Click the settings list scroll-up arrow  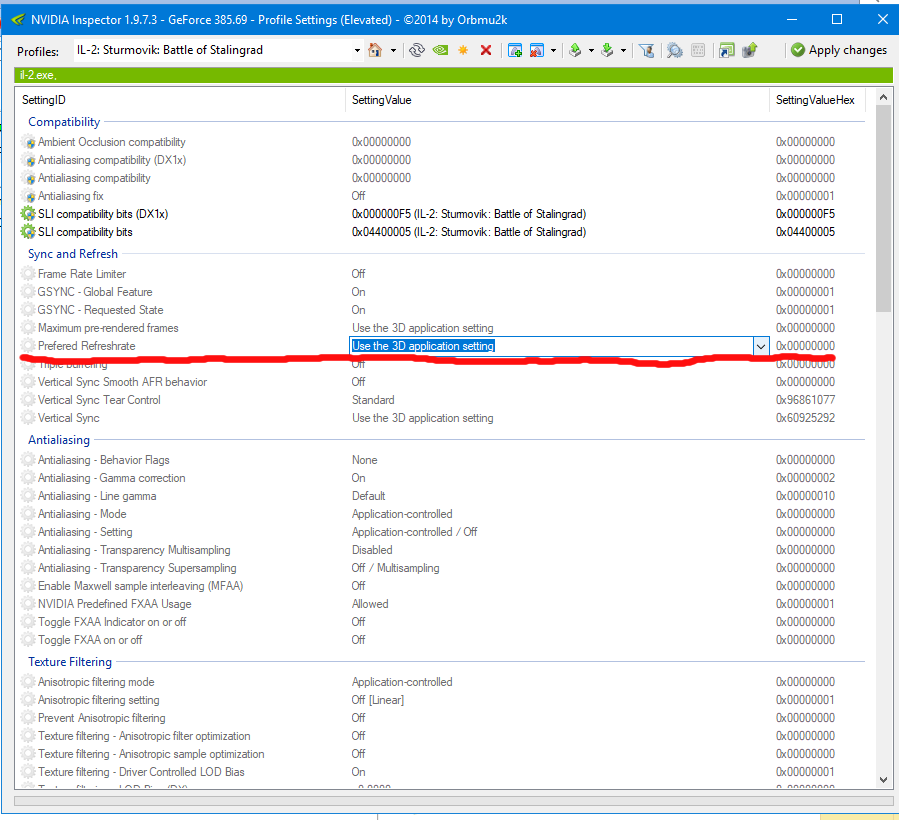[x=883, y=97]
